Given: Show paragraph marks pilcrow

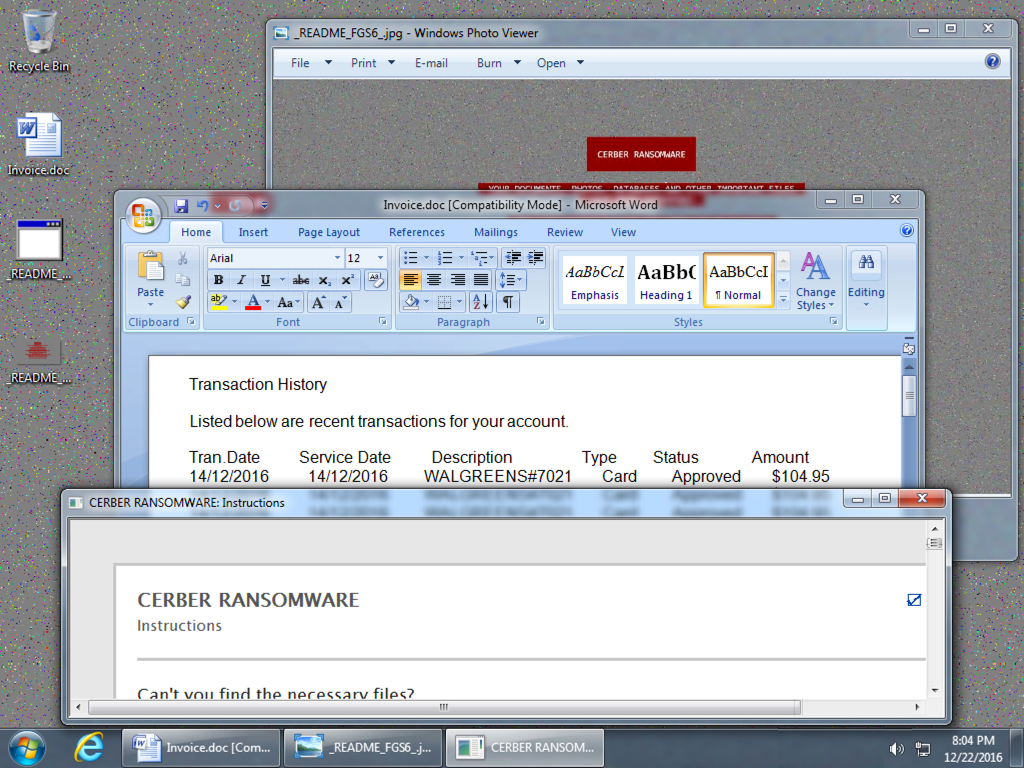Looking at the screenshot, I should 507,302.
